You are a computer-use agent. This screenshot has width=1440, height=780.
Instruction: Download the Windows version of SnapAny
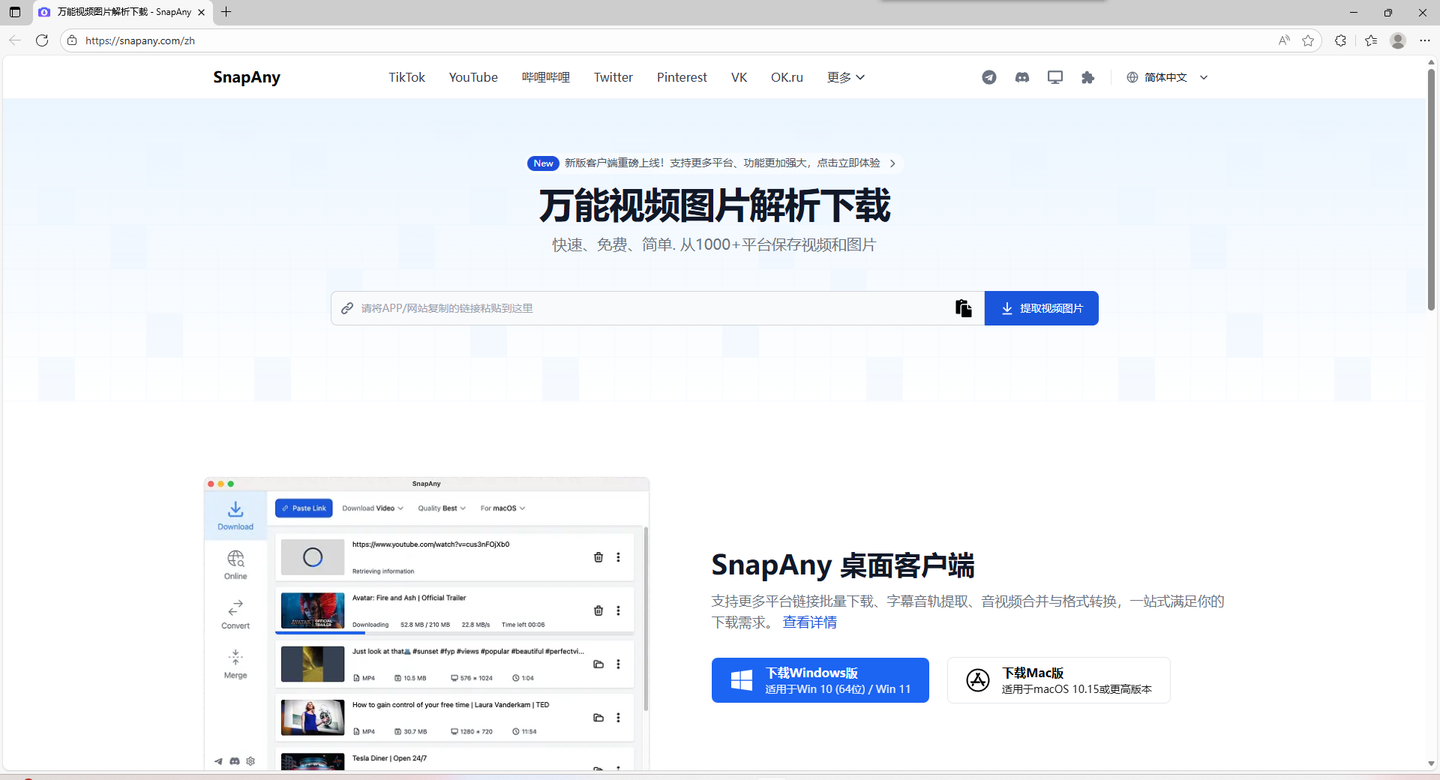coord(820,680)
